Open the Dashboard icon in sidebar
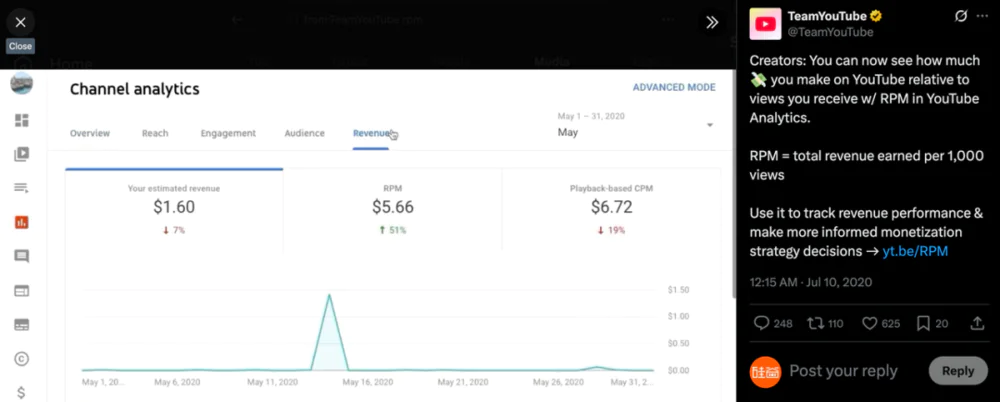The height and width of the screenshot is (402, 1000). tap(21, 120)
